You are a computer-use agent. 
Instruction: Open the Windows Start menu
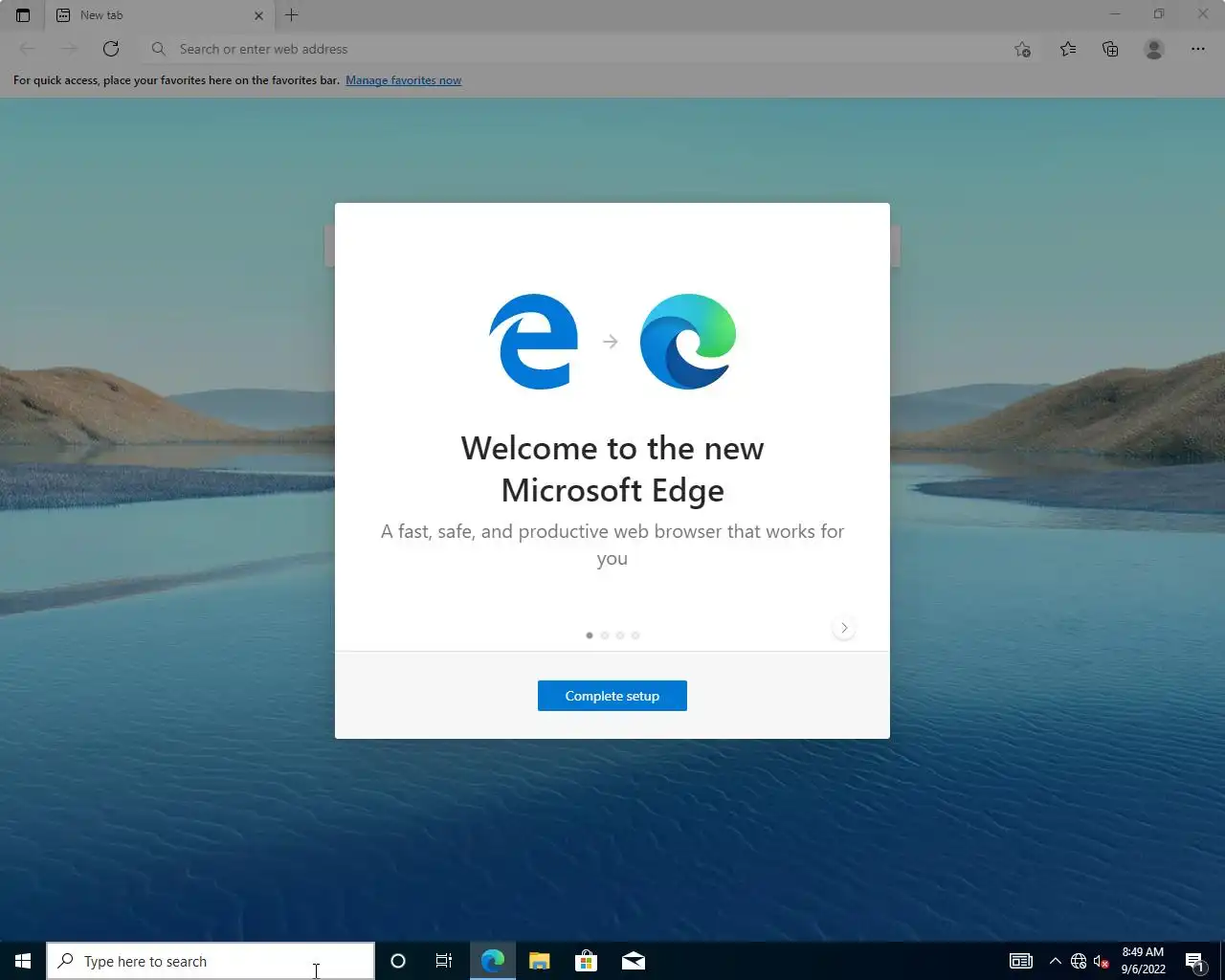click(23, 961)
